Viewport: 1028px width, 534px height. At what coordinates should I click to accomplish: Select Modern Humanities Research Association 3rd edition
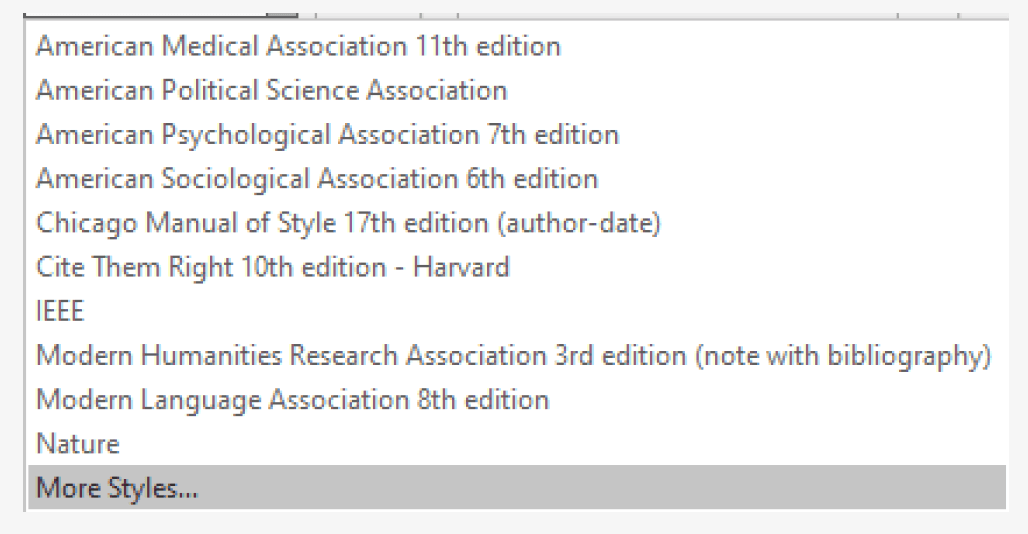point(513,355)
